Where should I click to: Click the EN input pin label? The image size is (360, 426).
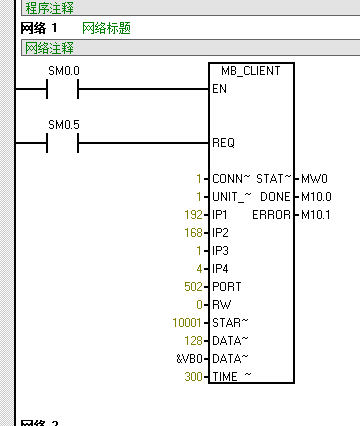click(220, 89)
